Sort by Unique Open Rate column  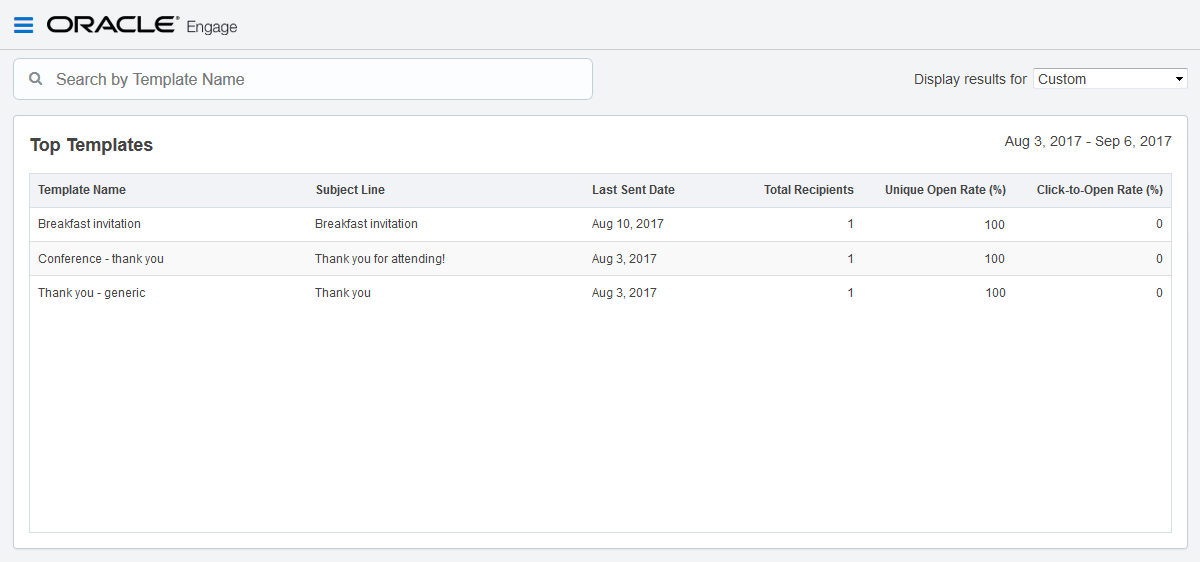click(x=945, y=190)
